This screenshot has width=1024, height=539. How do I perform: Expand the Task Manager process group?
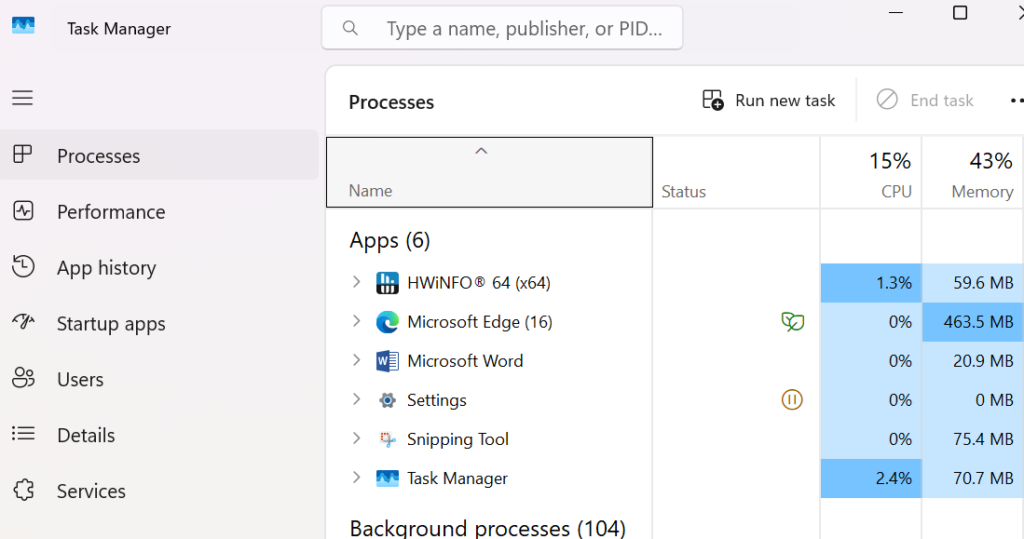pos(357,478)
